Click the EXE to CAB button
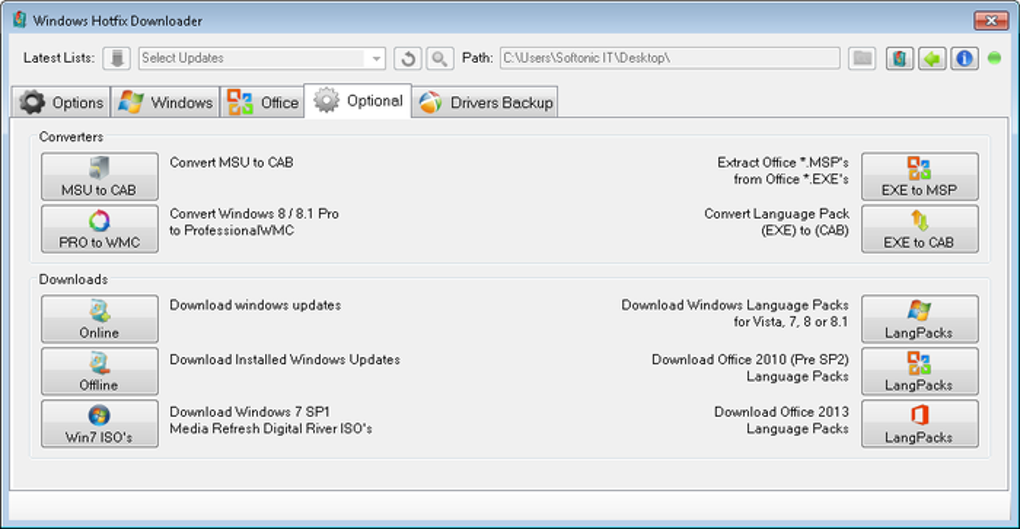 coord(920,229)
